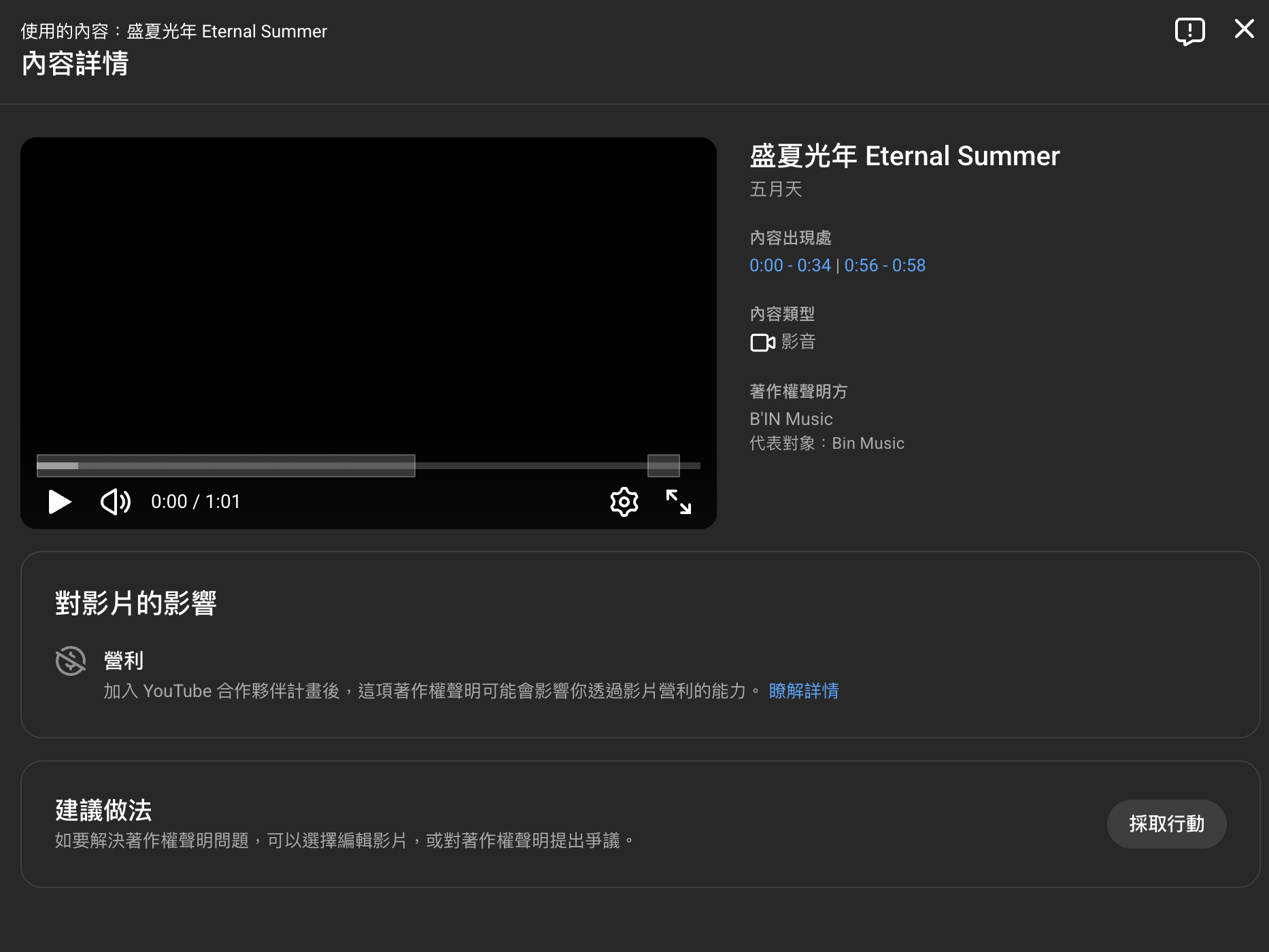Click the 0:00 / 1:01 time display

coord(196,502)
